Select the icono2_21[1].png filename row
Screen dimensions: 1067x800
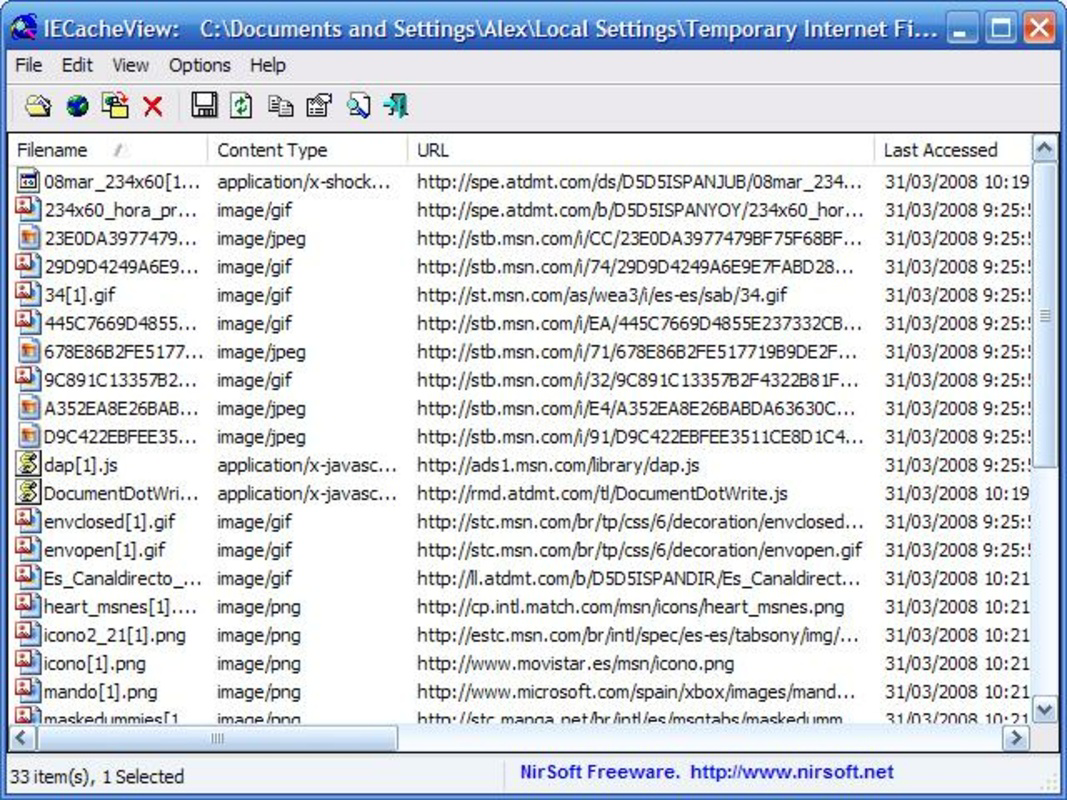114,635
